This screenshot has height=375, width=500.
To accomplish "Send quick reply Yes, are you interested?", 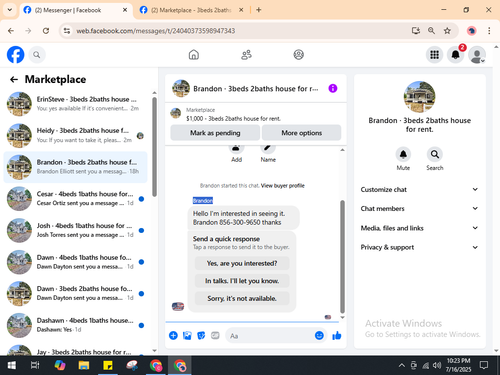I will [242, 263].
